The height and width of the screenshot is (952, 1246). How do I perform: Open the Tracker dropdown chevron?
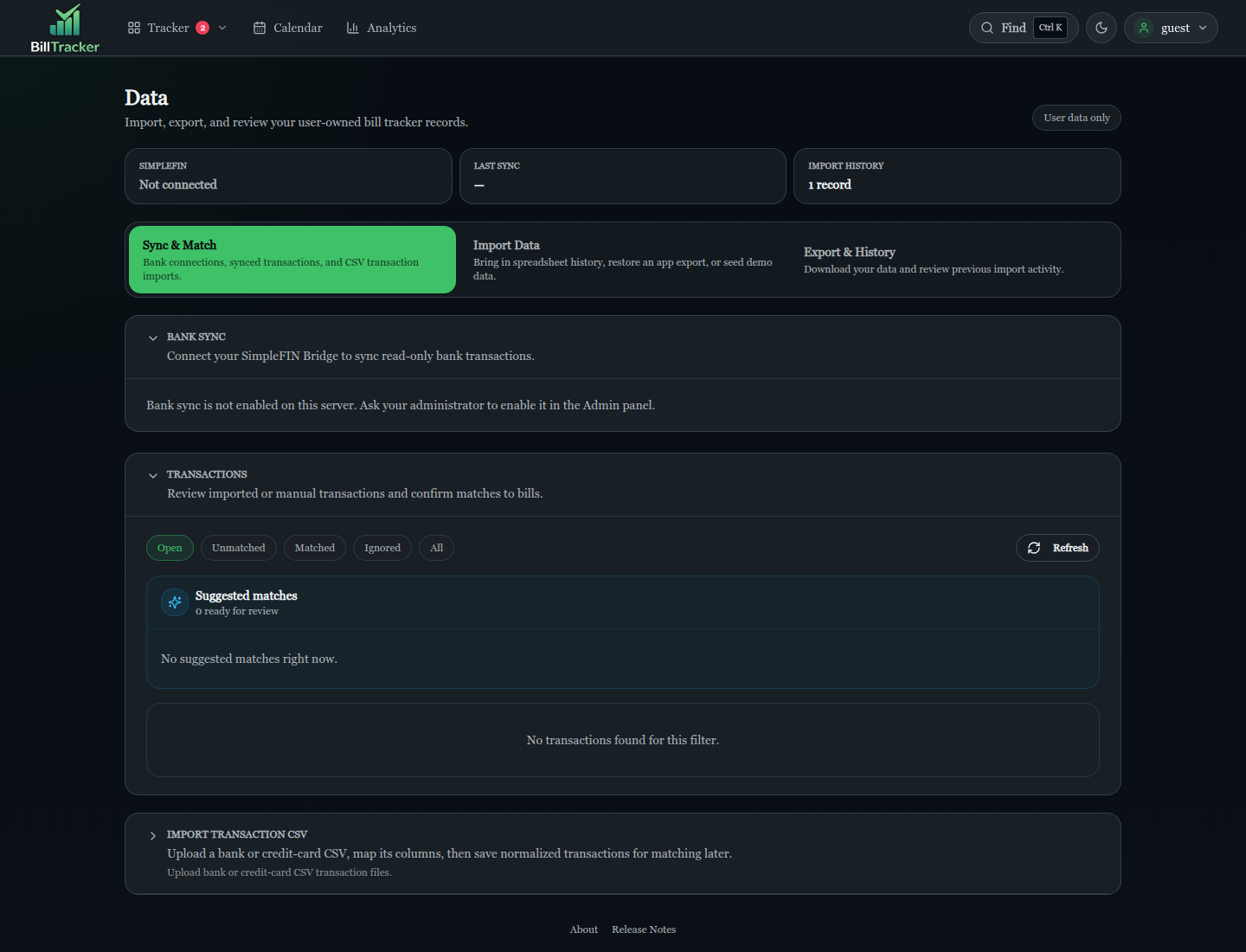pos(222,28)
